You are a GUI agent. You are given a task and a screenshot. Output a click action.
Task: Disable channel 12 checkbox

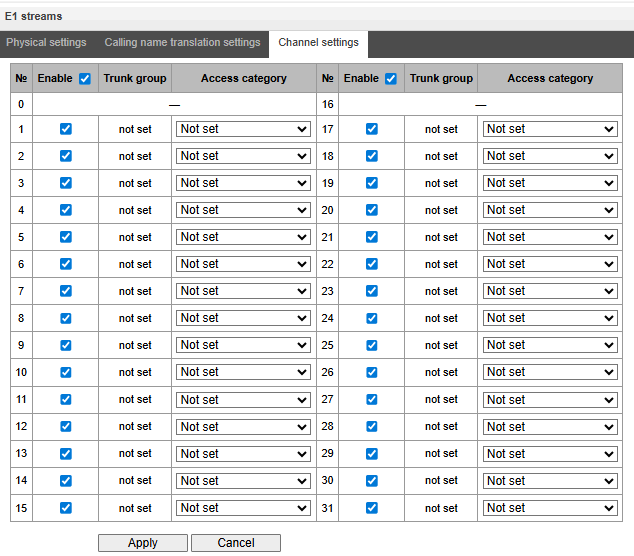pos(66,426)
